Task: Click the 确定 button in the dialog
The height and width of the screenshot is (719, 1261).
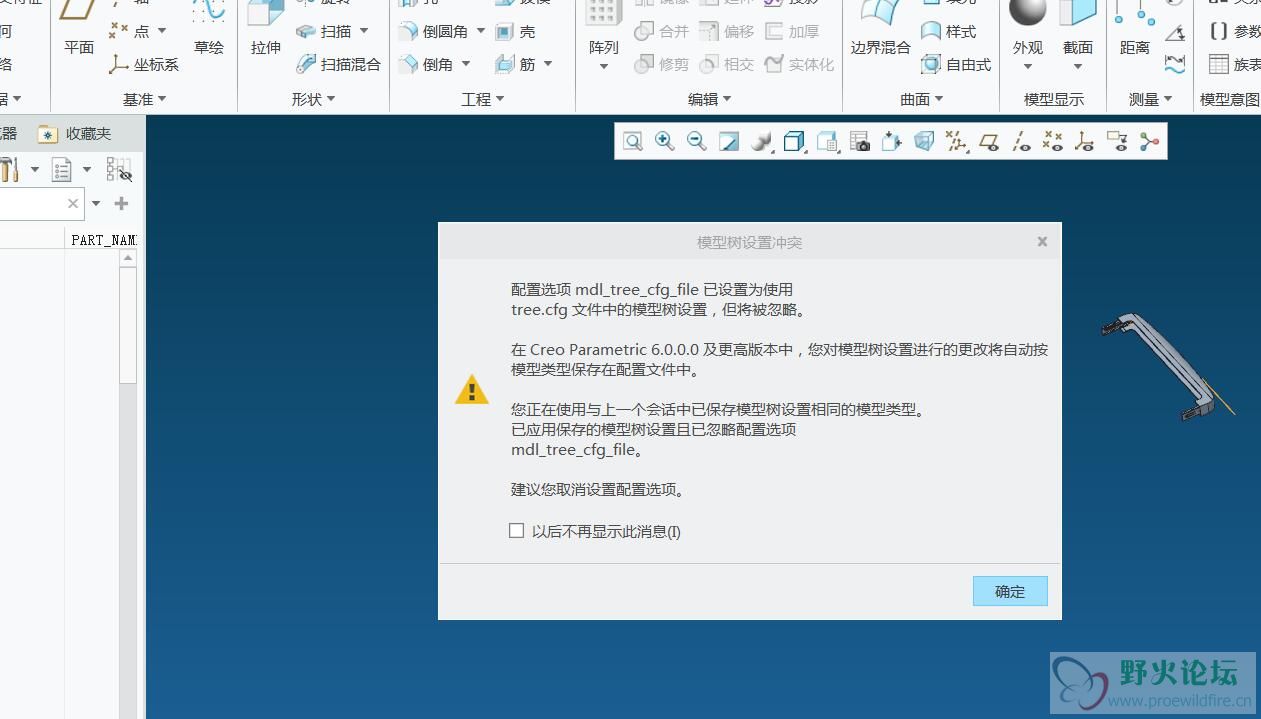Action: point(1010,591)
